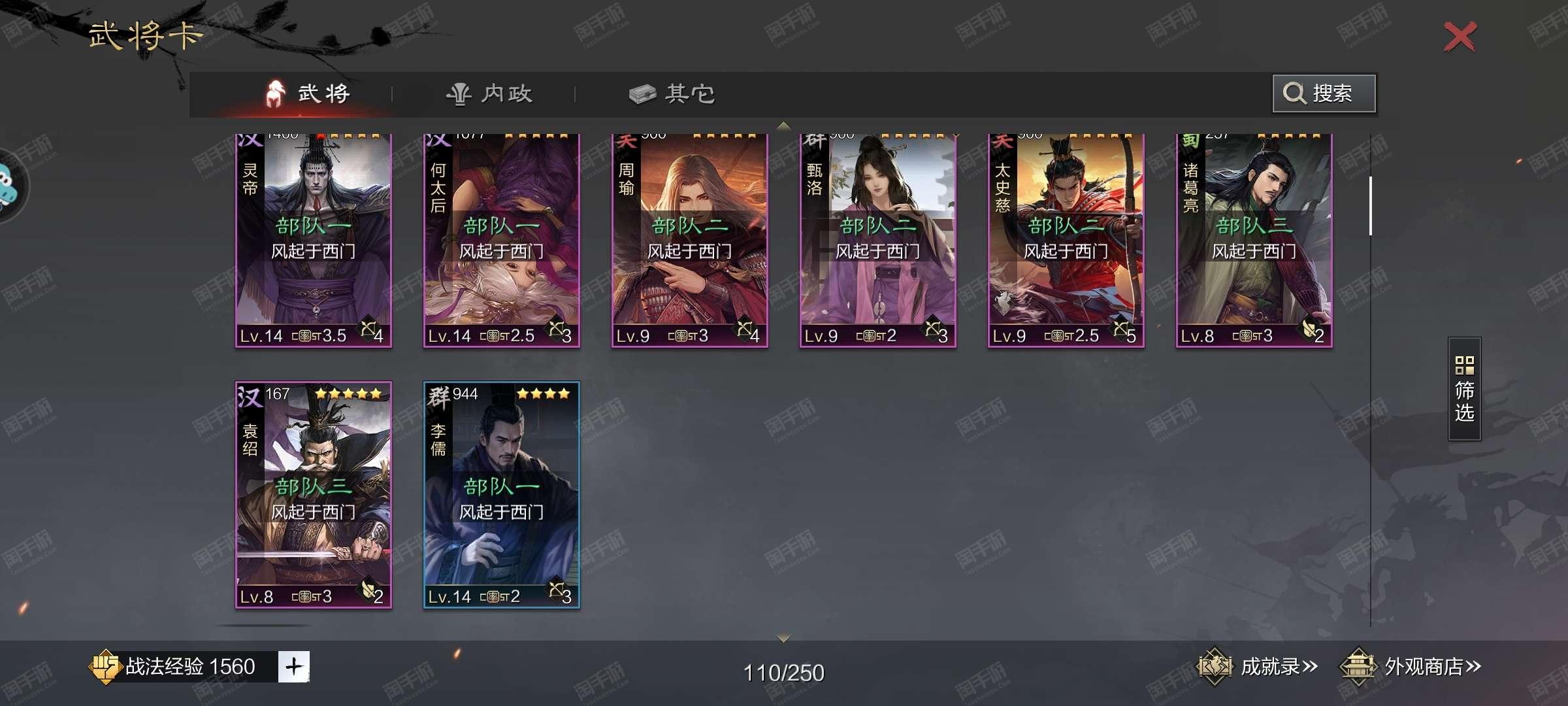Select the 诸葛亮 general card
This screenshot has height=706, width=1568.
(x=1254, y=241)
